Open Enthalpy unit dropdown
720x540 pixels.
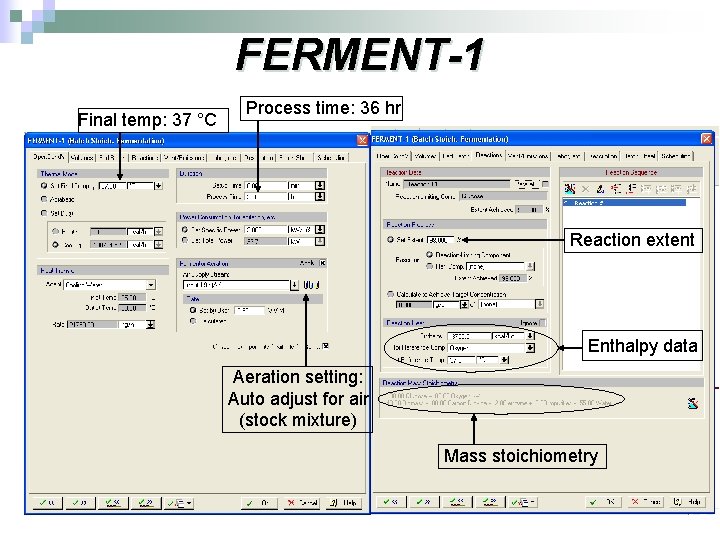point(530,336)
